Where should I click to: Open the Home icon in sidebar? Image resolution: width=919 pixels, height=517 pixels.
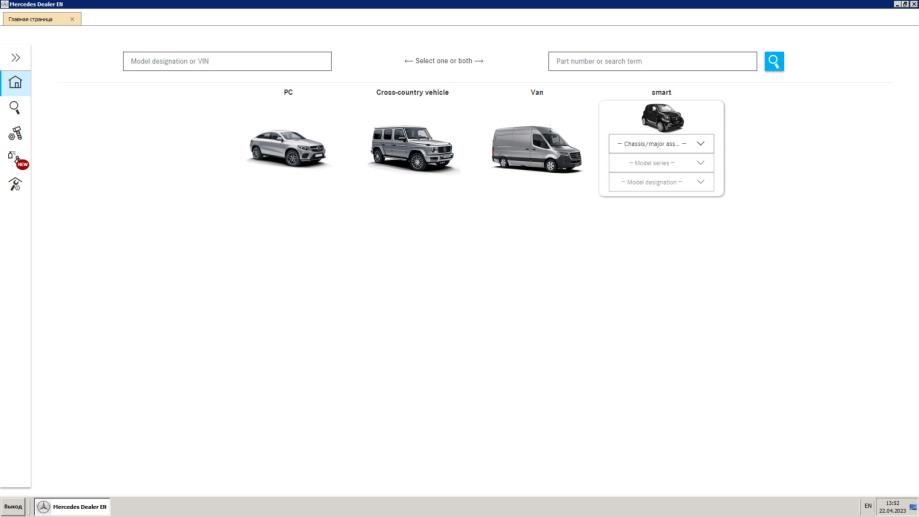coord(15,82)
